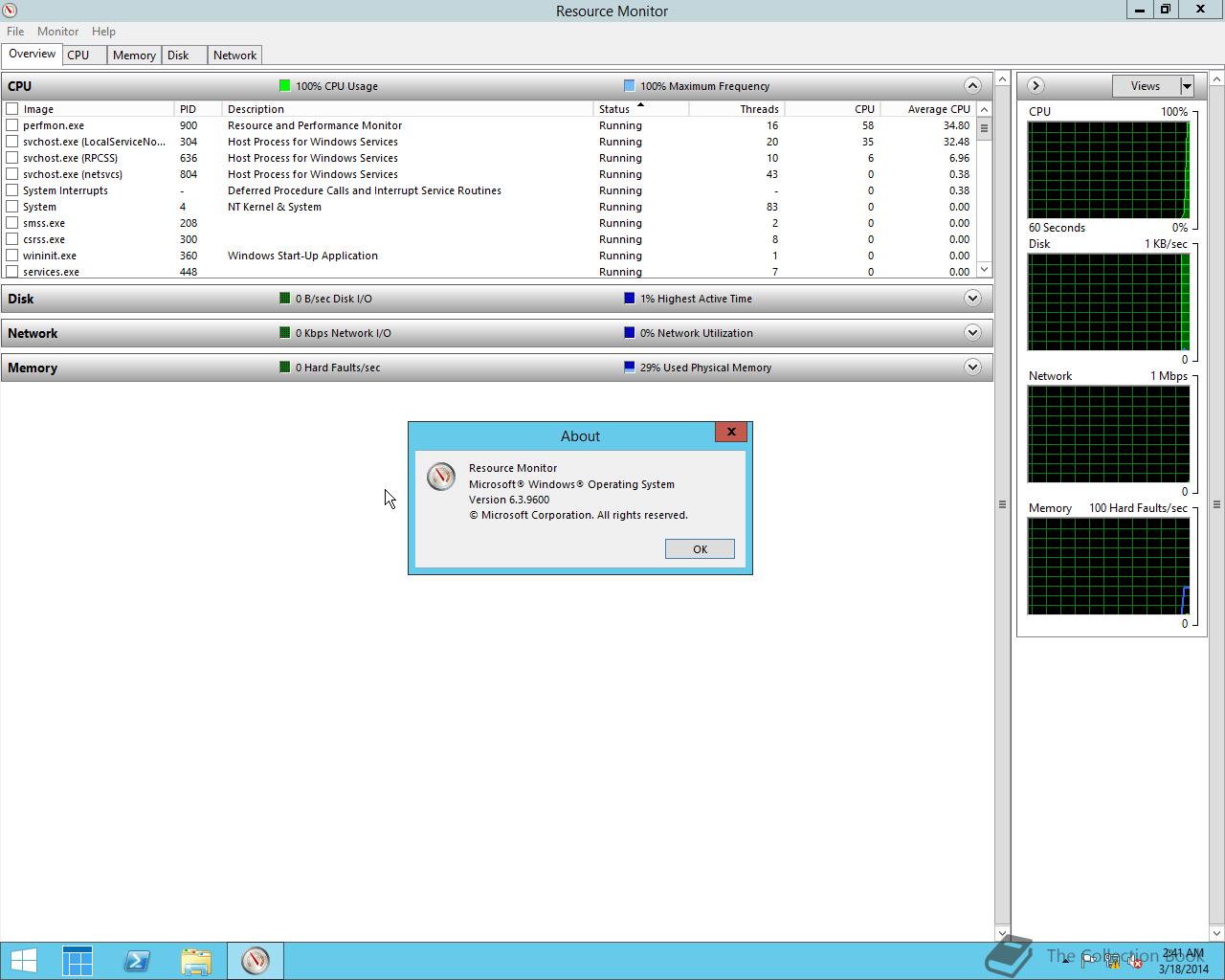Click the blue Maximum Frequency indicator square

pyautogui.click(x=629, y=86)
